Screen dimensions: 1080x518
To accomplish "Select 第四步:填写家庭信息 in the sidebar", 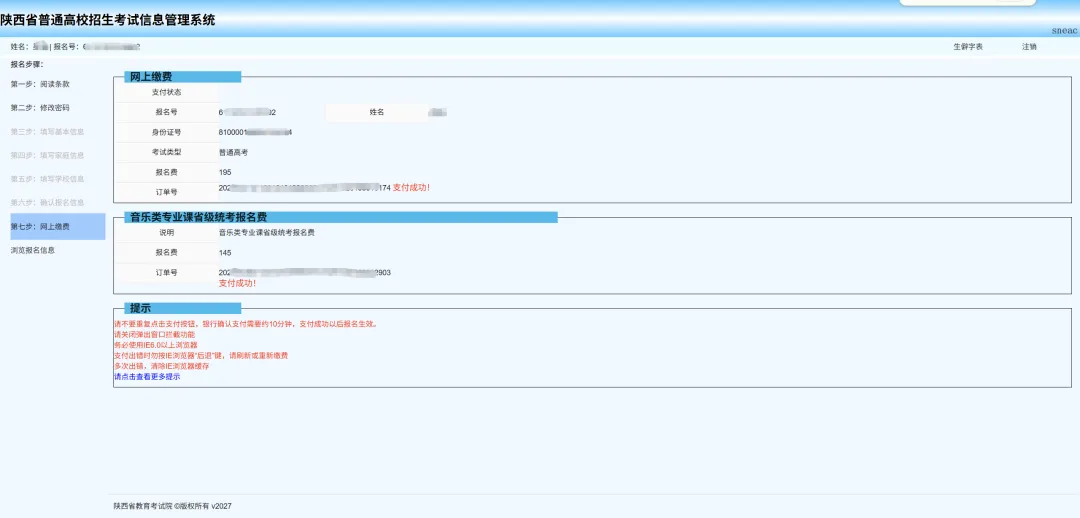I will (x=48, y=156).
